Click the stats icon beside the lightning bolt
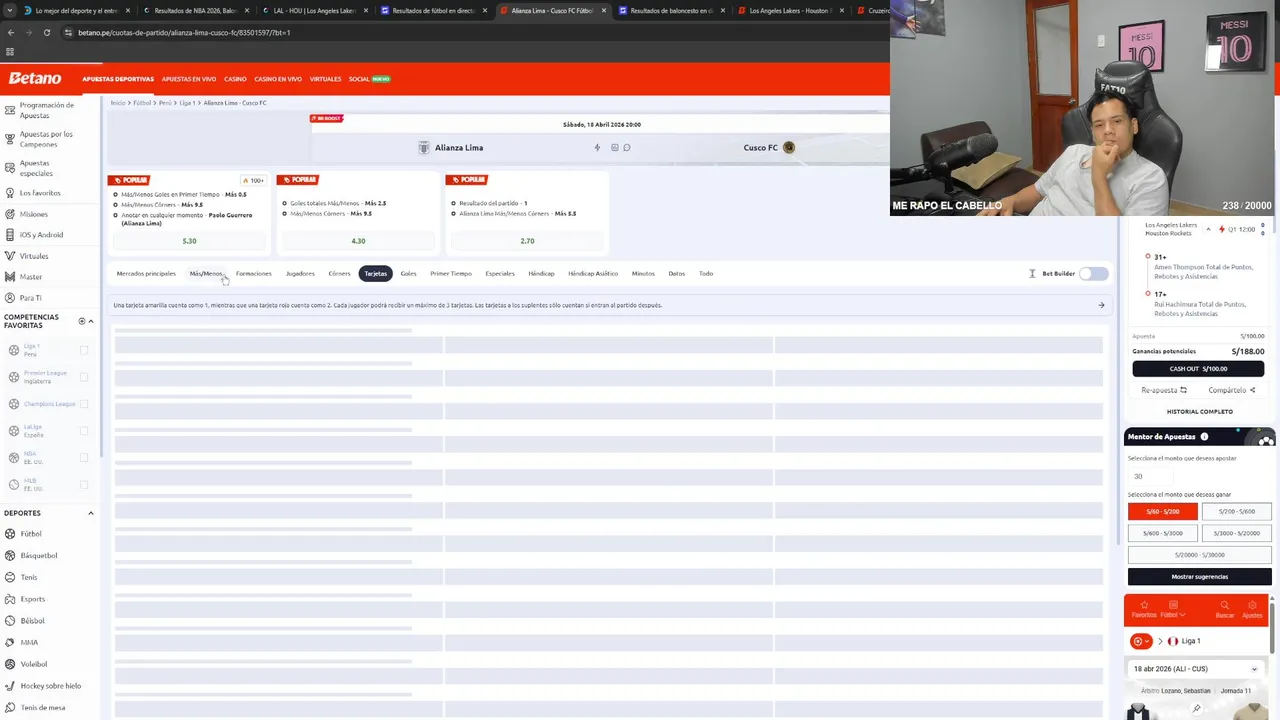Viewport: 1280px width, 720px height. (x=614, y=147)
